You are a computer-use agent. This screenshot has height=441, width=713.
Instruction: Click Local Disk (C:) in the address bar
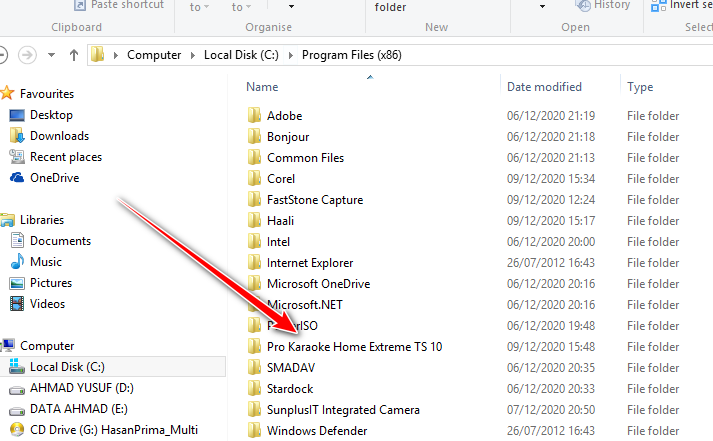point(241,55)
